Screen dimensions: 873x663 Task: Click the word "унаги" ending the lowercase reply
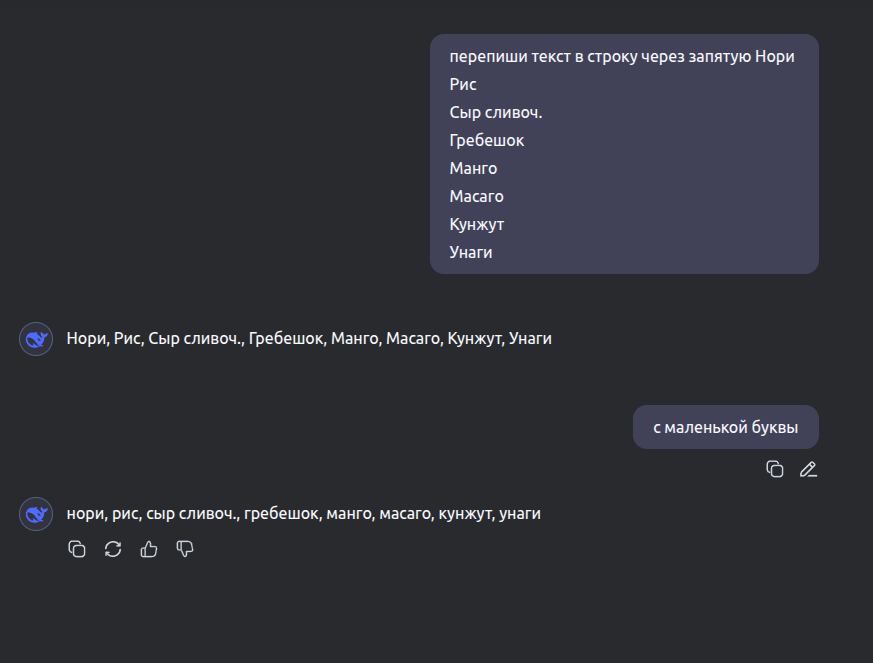[x=520, y=514]
